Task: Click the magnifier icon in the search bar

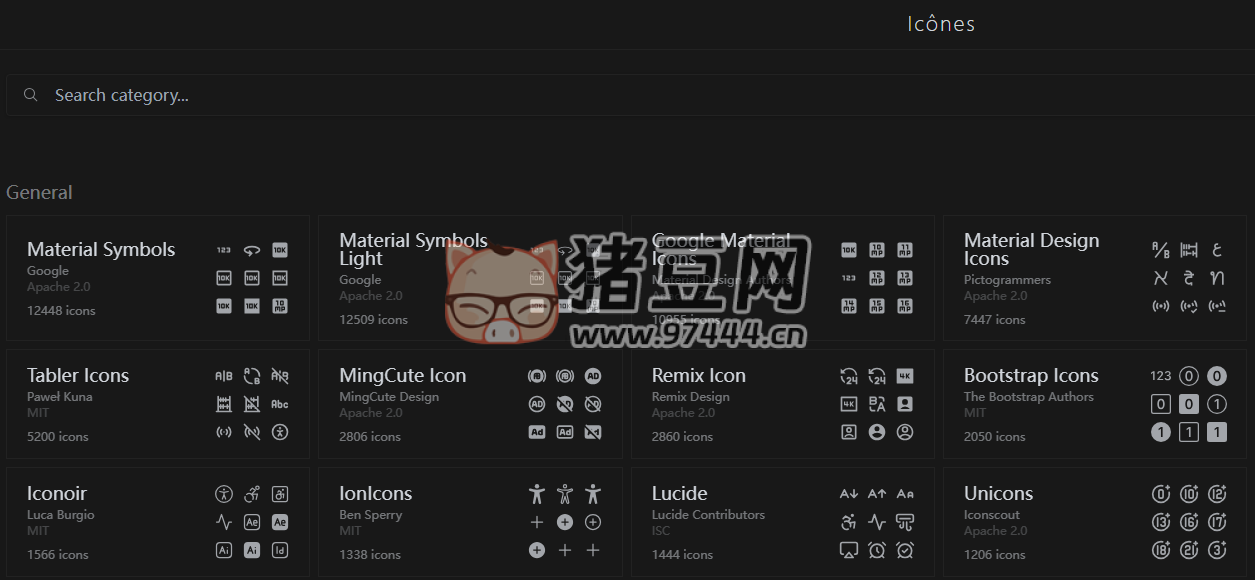Action: pos(31,95)
